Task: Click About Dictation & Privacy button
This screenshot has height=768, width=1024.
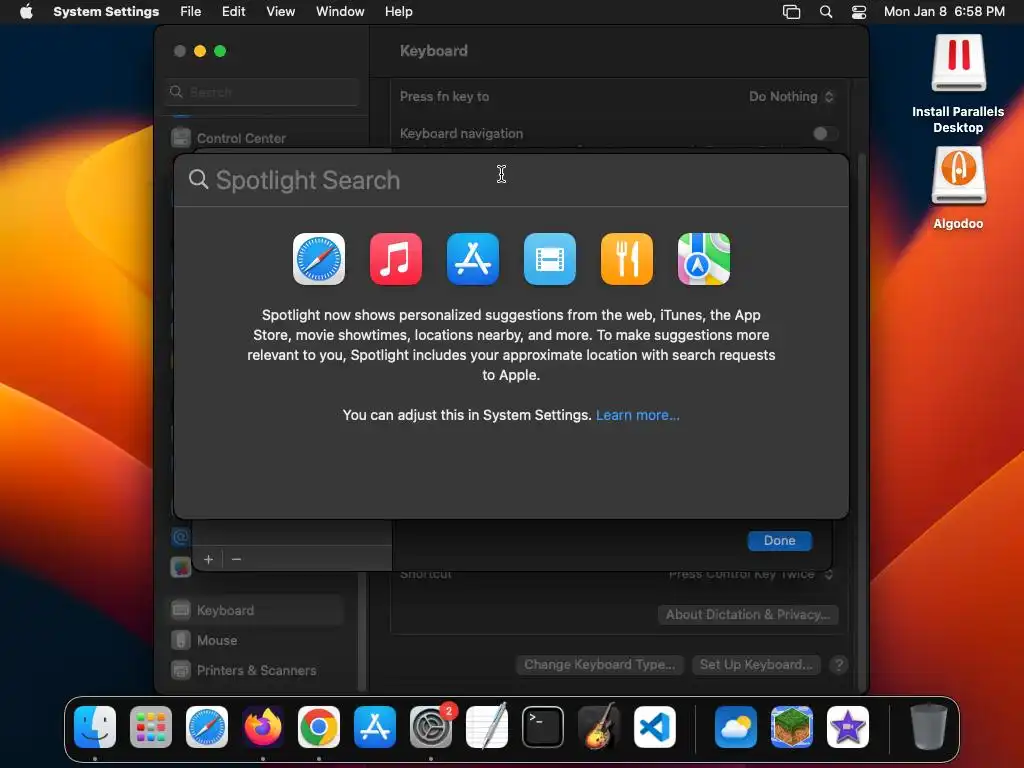Action: coord(748,615)
